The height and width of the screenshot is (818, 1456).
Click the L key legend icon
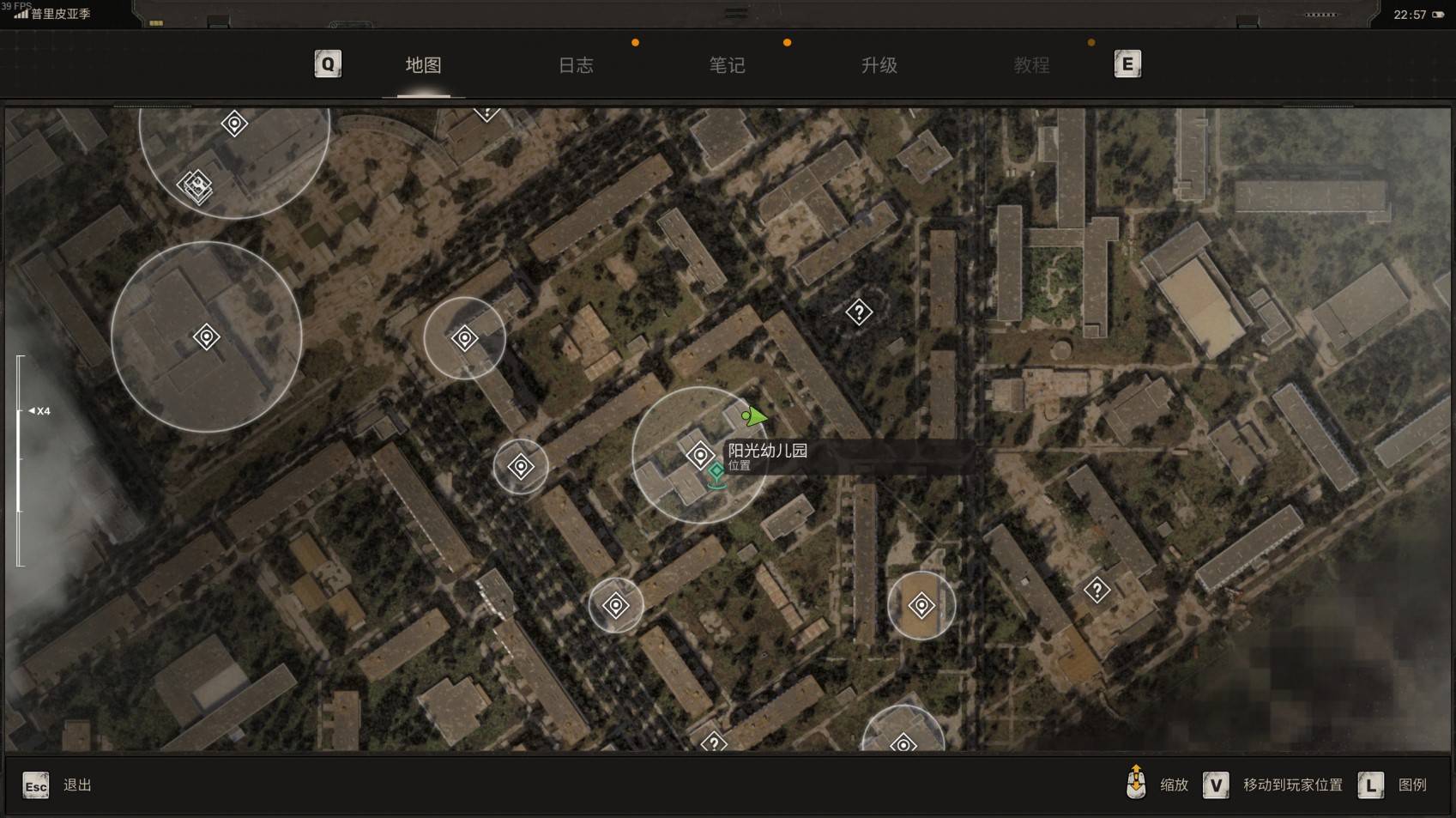click(1370, 785)
